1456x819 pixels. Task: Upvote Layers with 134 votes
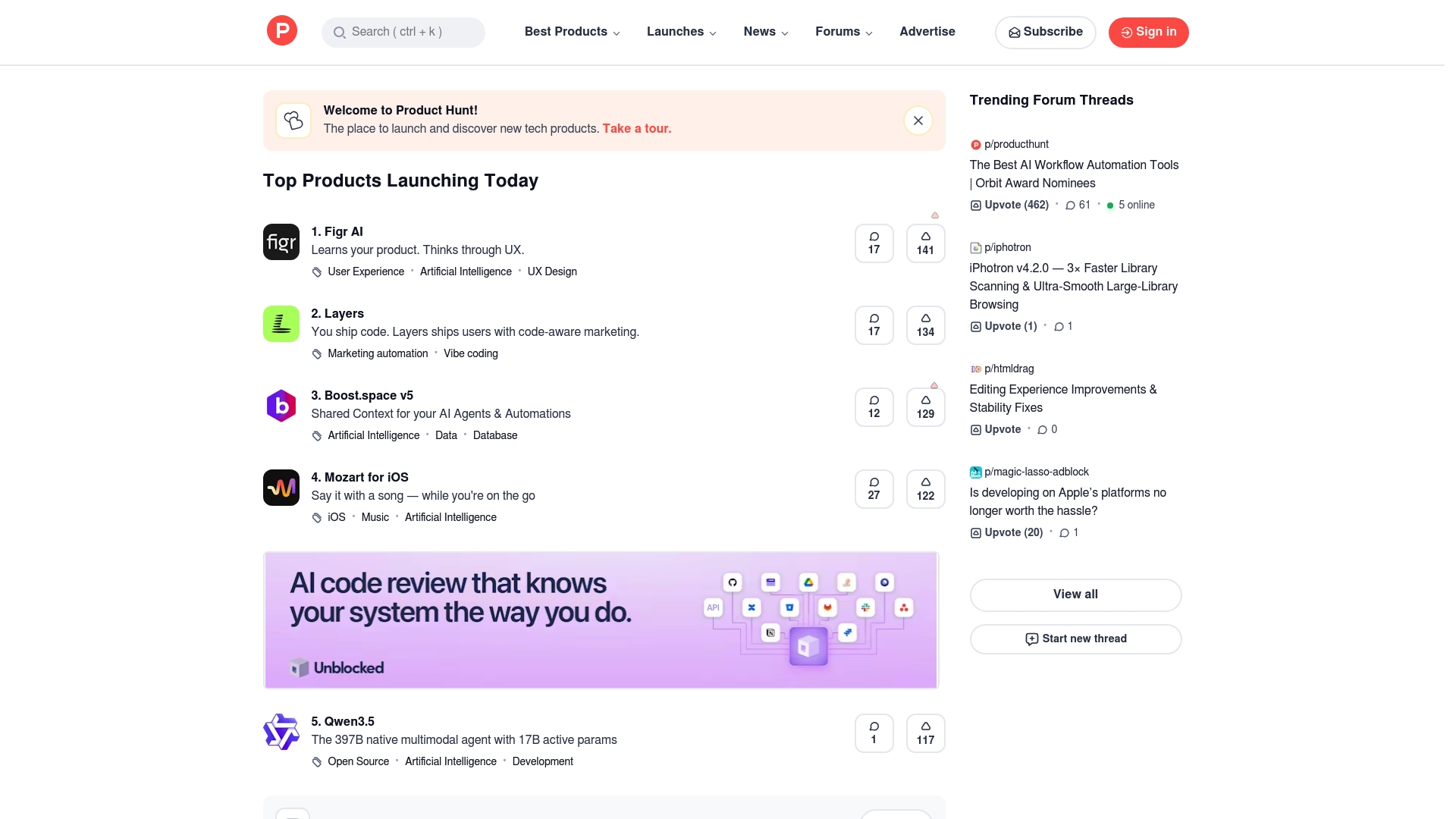point(925,325)
